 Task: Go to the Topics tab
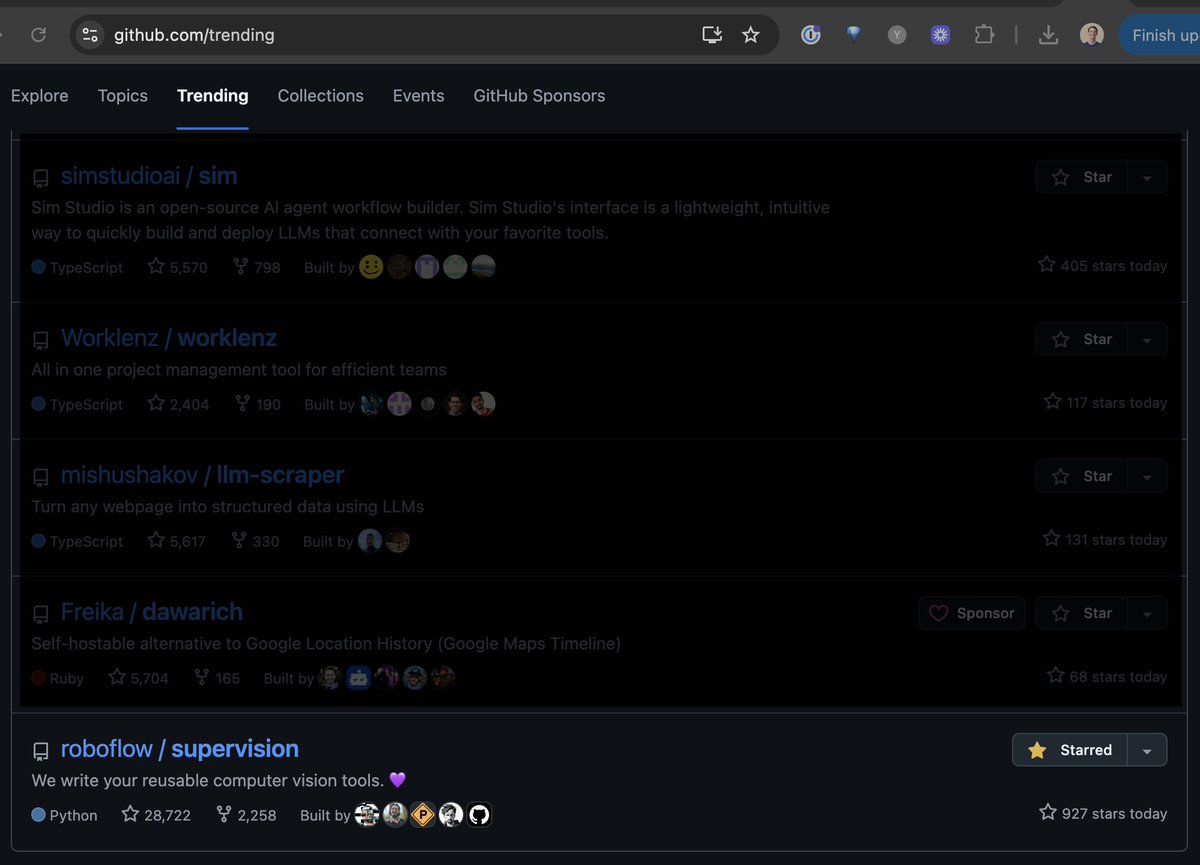click(x=123, y=96)
